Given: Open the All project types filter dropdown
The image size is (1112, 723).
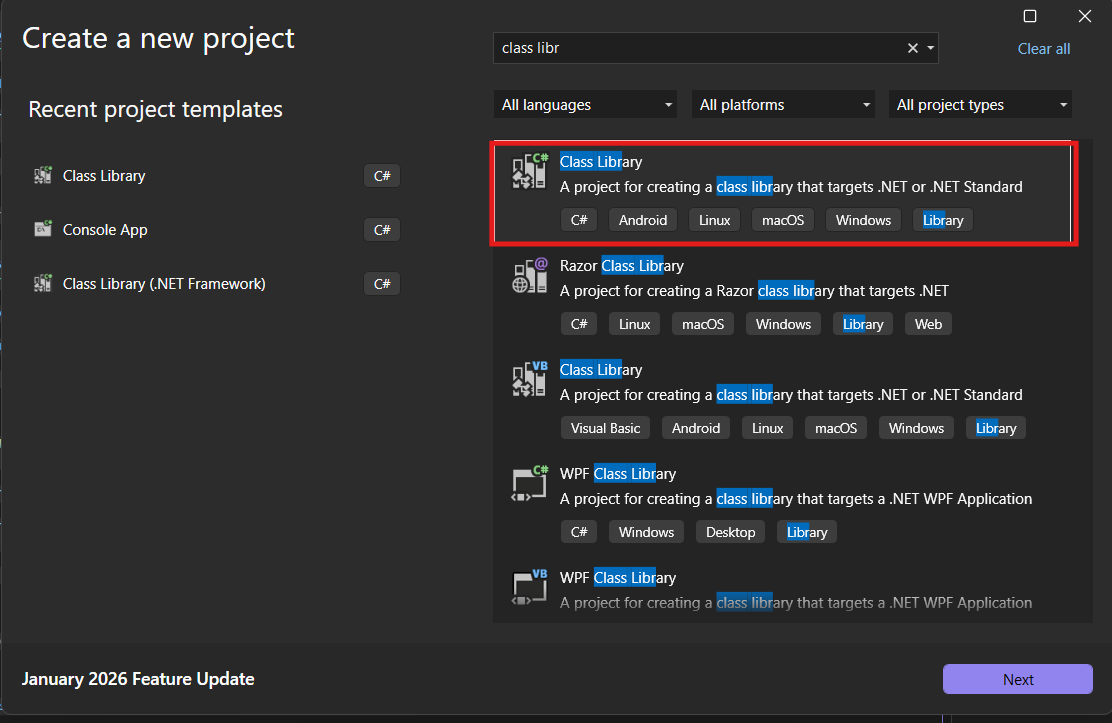Looking at the screenshot, I should click(x=980, y=104).
